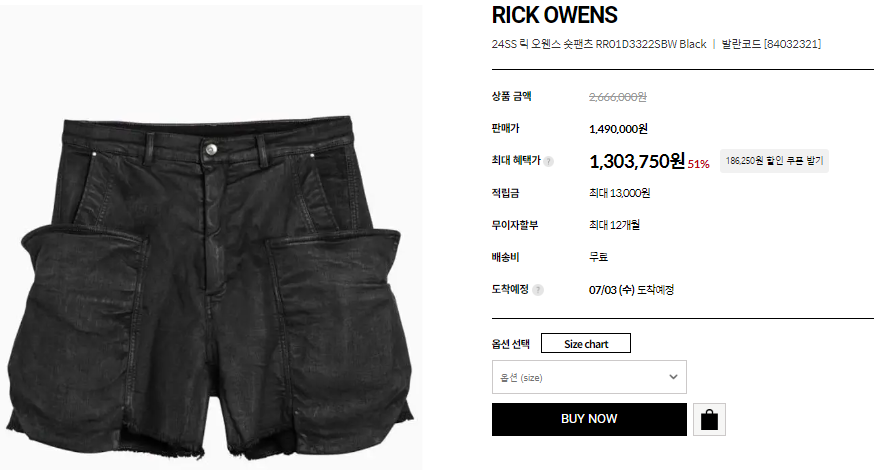Open the help icon beside 도착예정

click(x=538, y=290)
